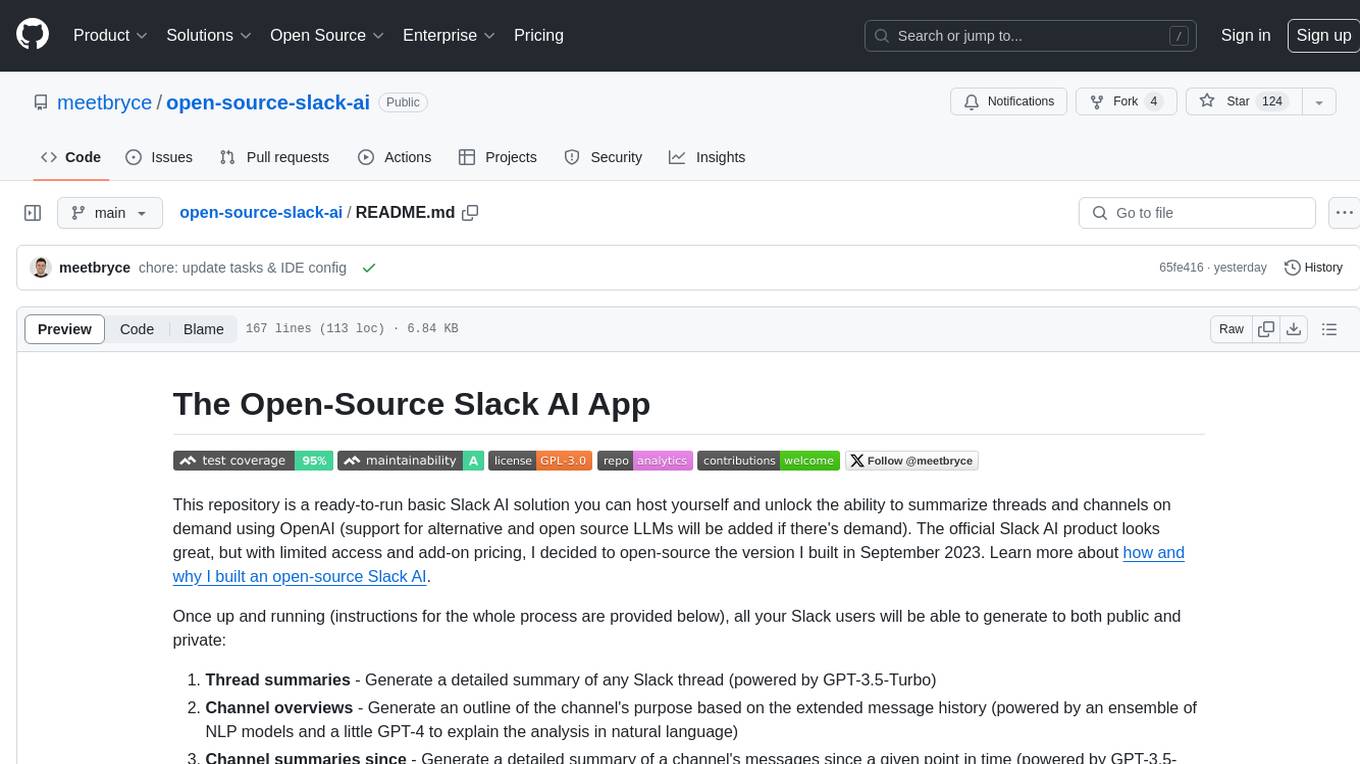The height and width of the screenshot is (764, 1360).
Task: Click the fork count 4
Action: click(1154, 102)
